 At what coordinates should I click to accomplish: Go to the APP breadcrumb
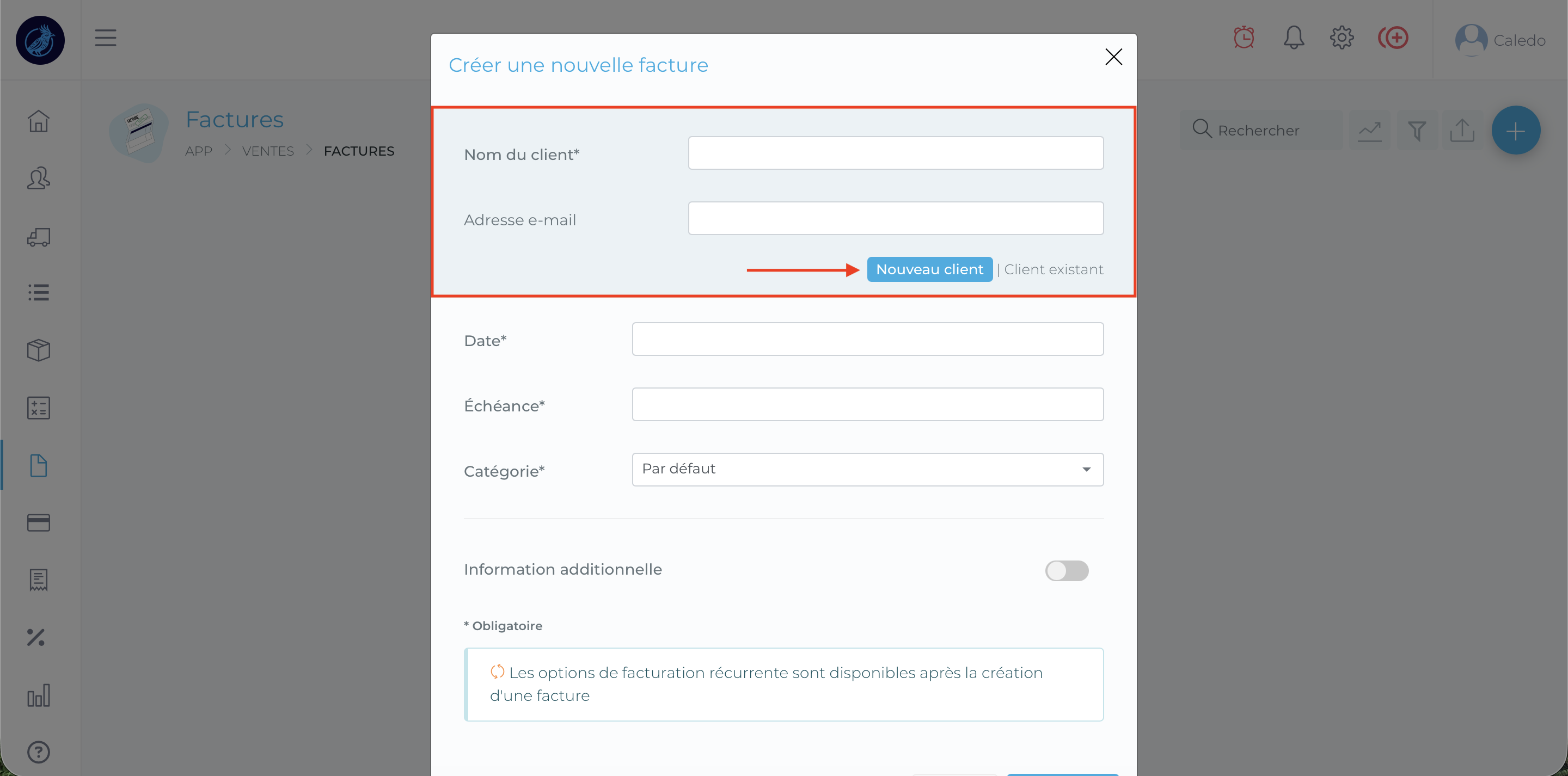click(x=198, y=151)
